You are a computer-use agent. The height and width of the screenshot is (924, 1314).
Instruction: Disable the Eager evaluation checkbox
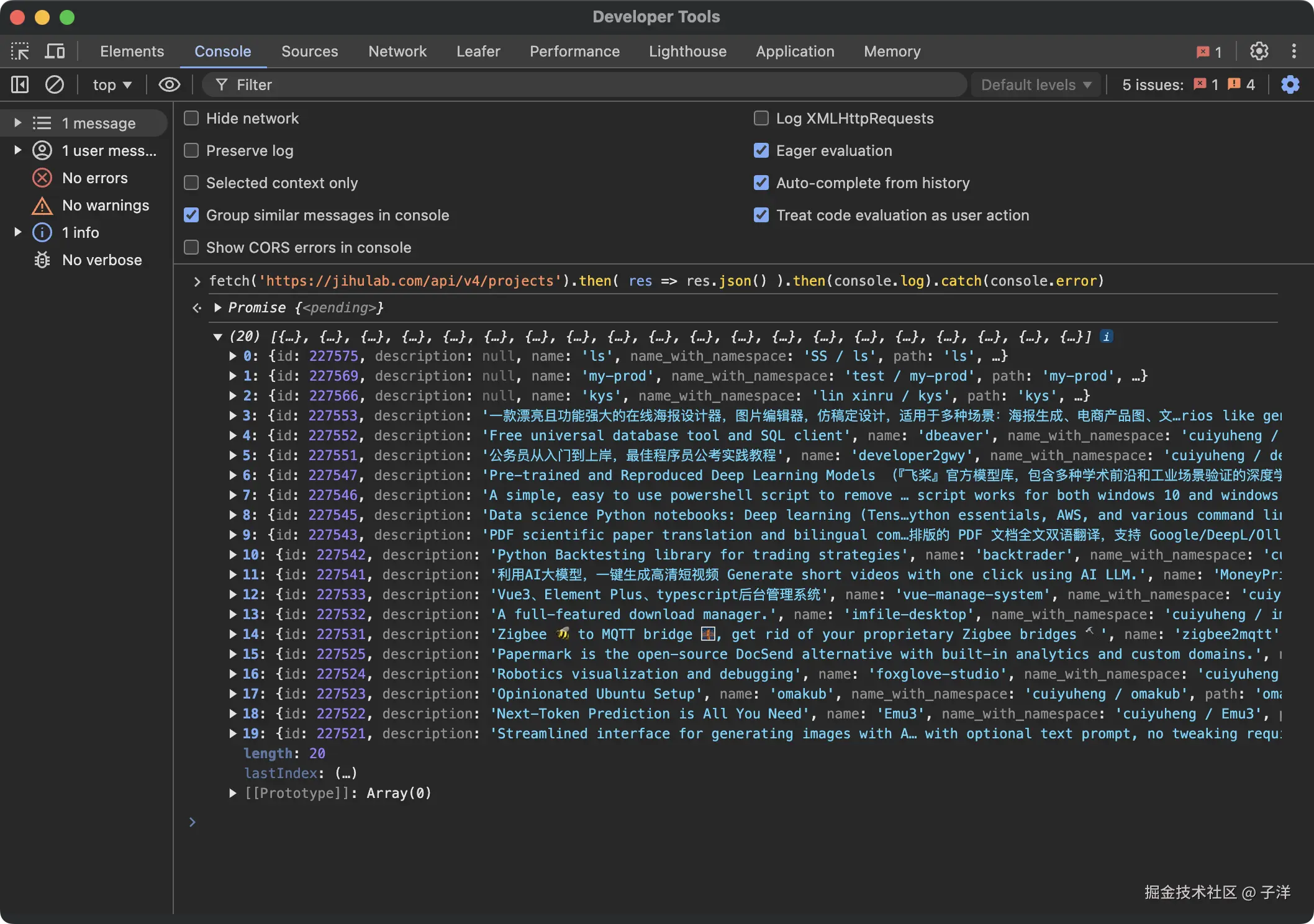761,151
